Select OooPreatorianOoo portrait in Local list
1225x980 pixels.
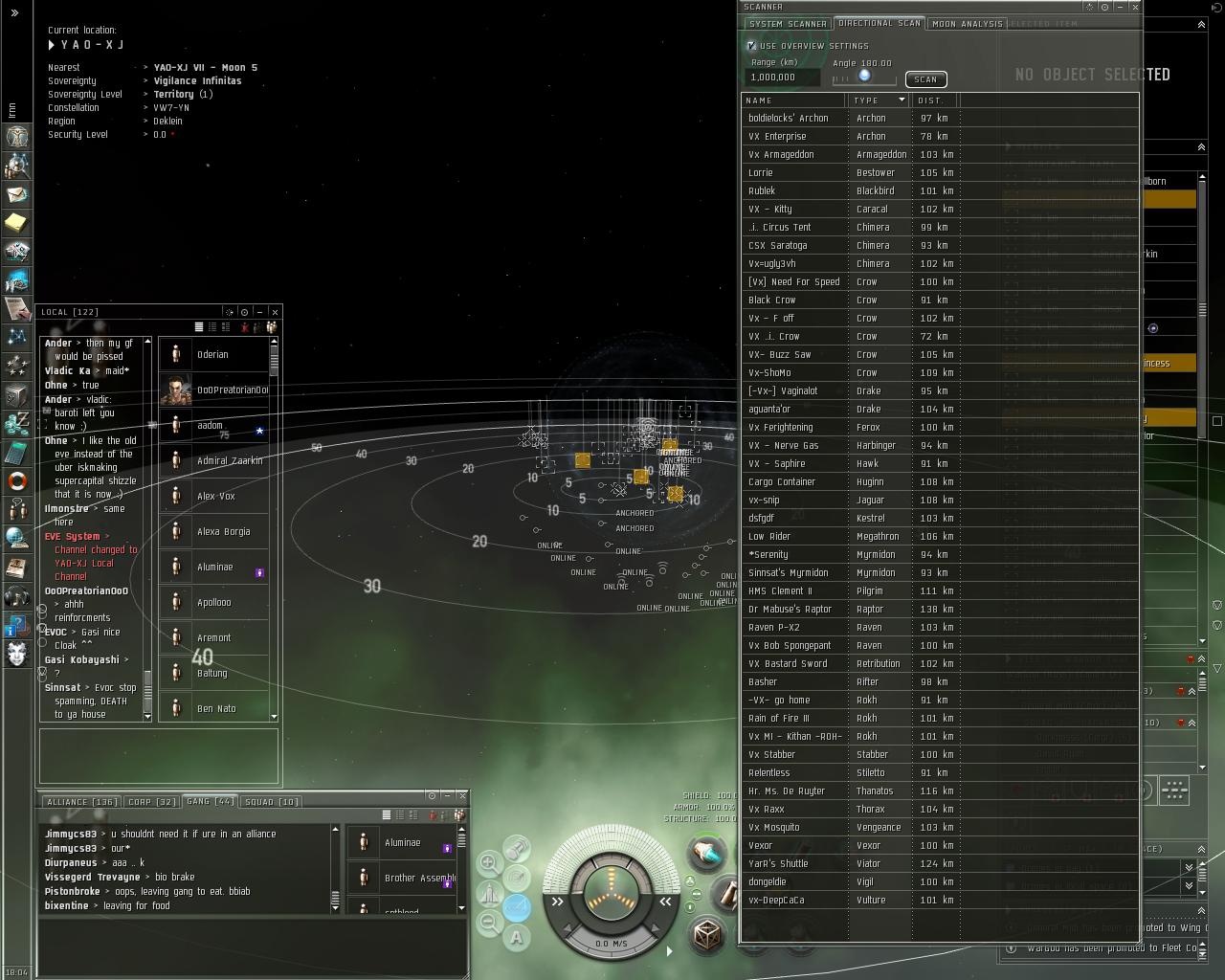(175, 390)
